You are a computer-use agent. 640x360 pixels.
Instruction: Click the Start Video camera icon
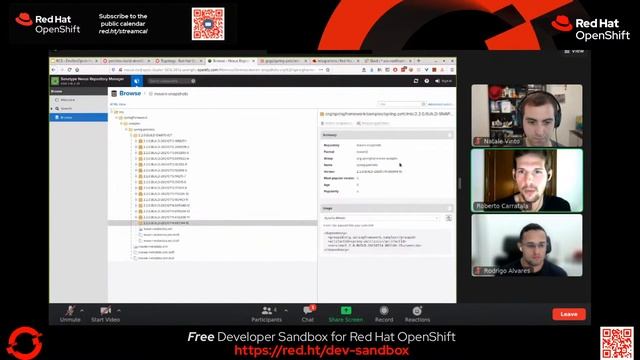pyautogui.click(x=105, y=311)
